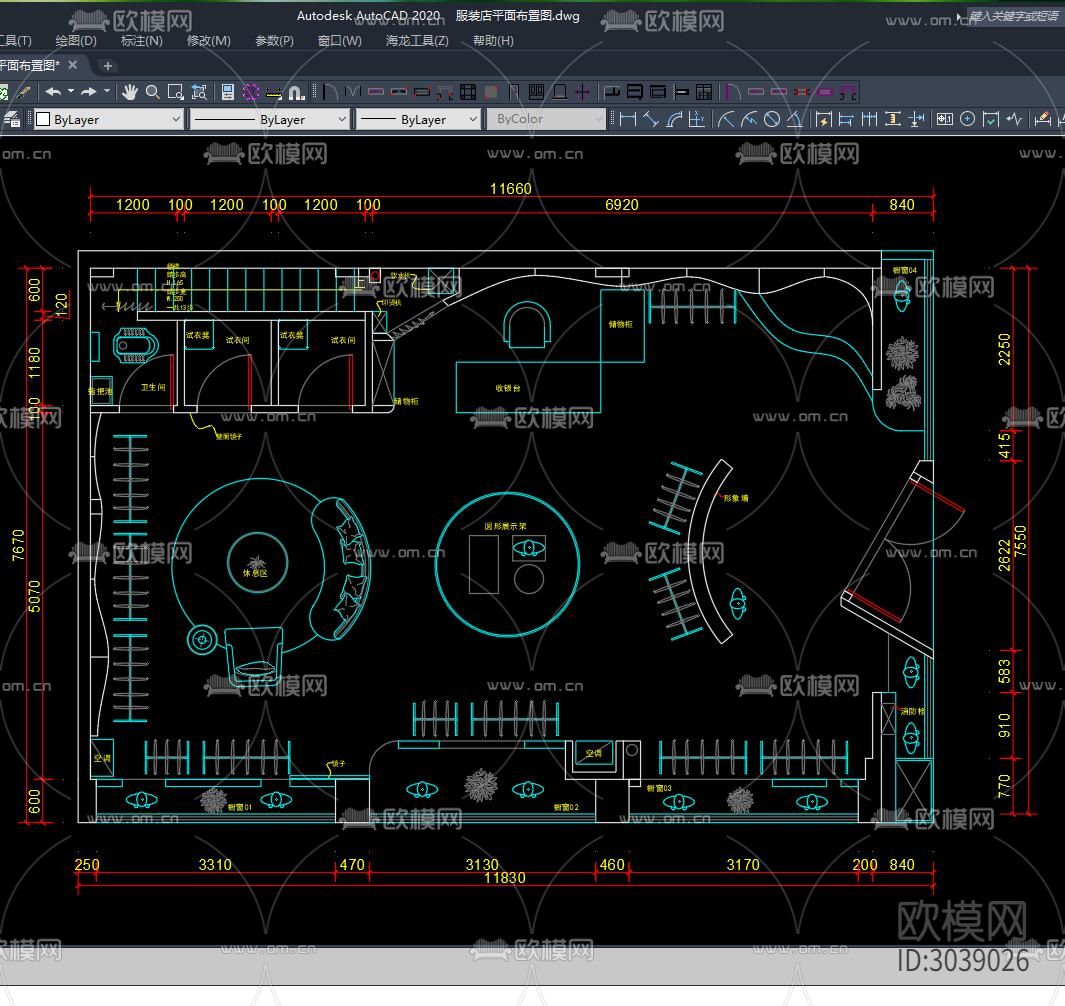
Task: Click the Tolerance icon
Action: [x=945, y=120]
